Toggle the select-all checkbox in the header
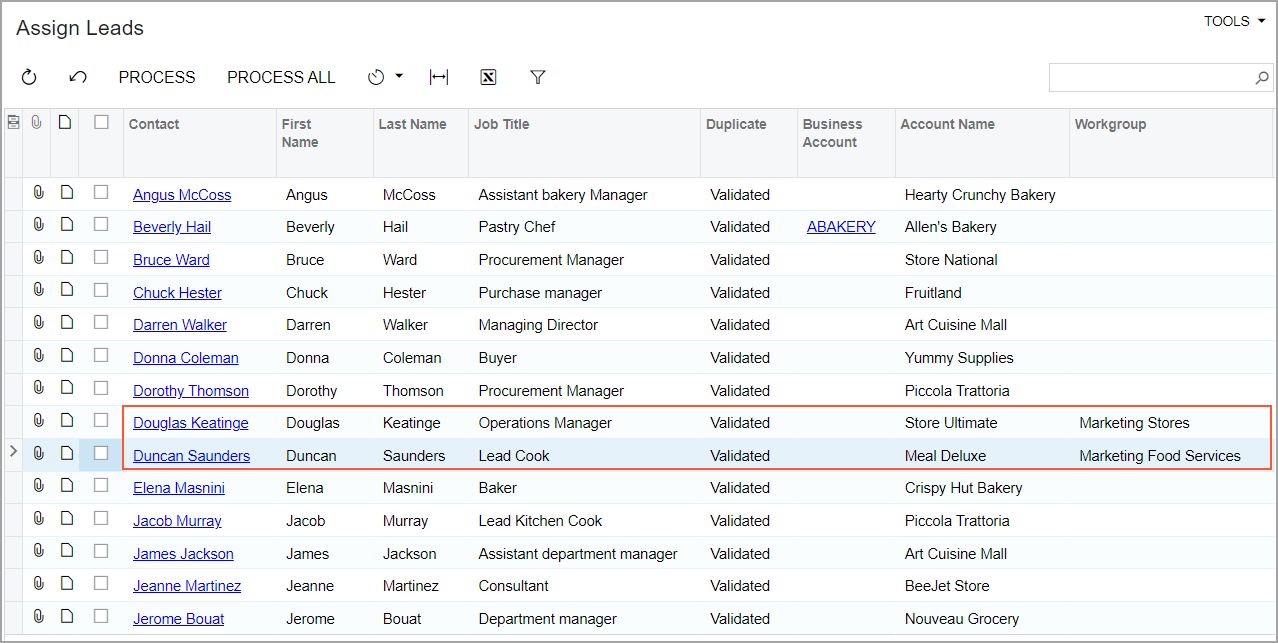 [101, 122]
